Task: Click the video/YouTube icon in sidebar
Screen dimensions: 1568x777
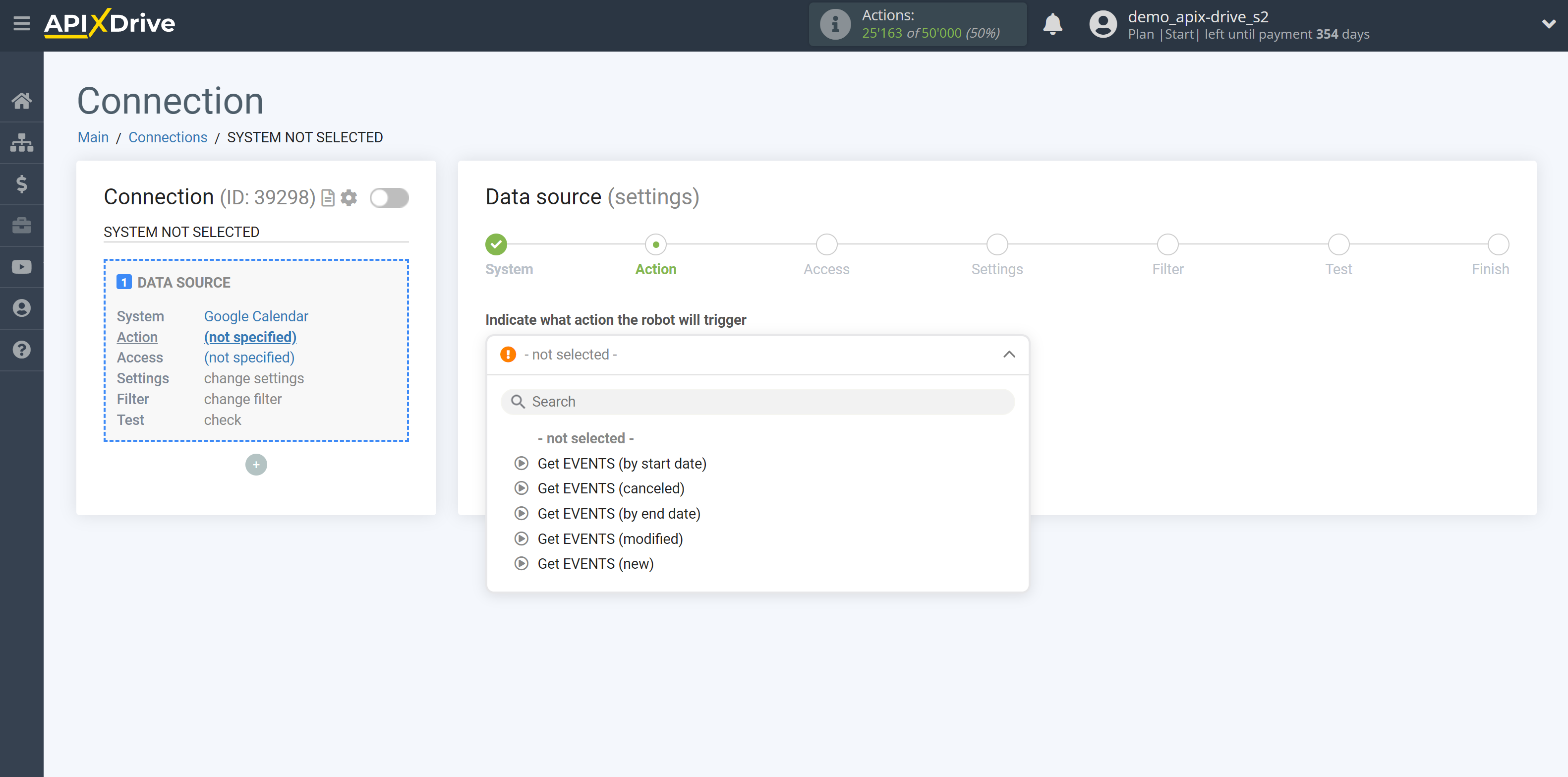Action: (x=21, y=267)
